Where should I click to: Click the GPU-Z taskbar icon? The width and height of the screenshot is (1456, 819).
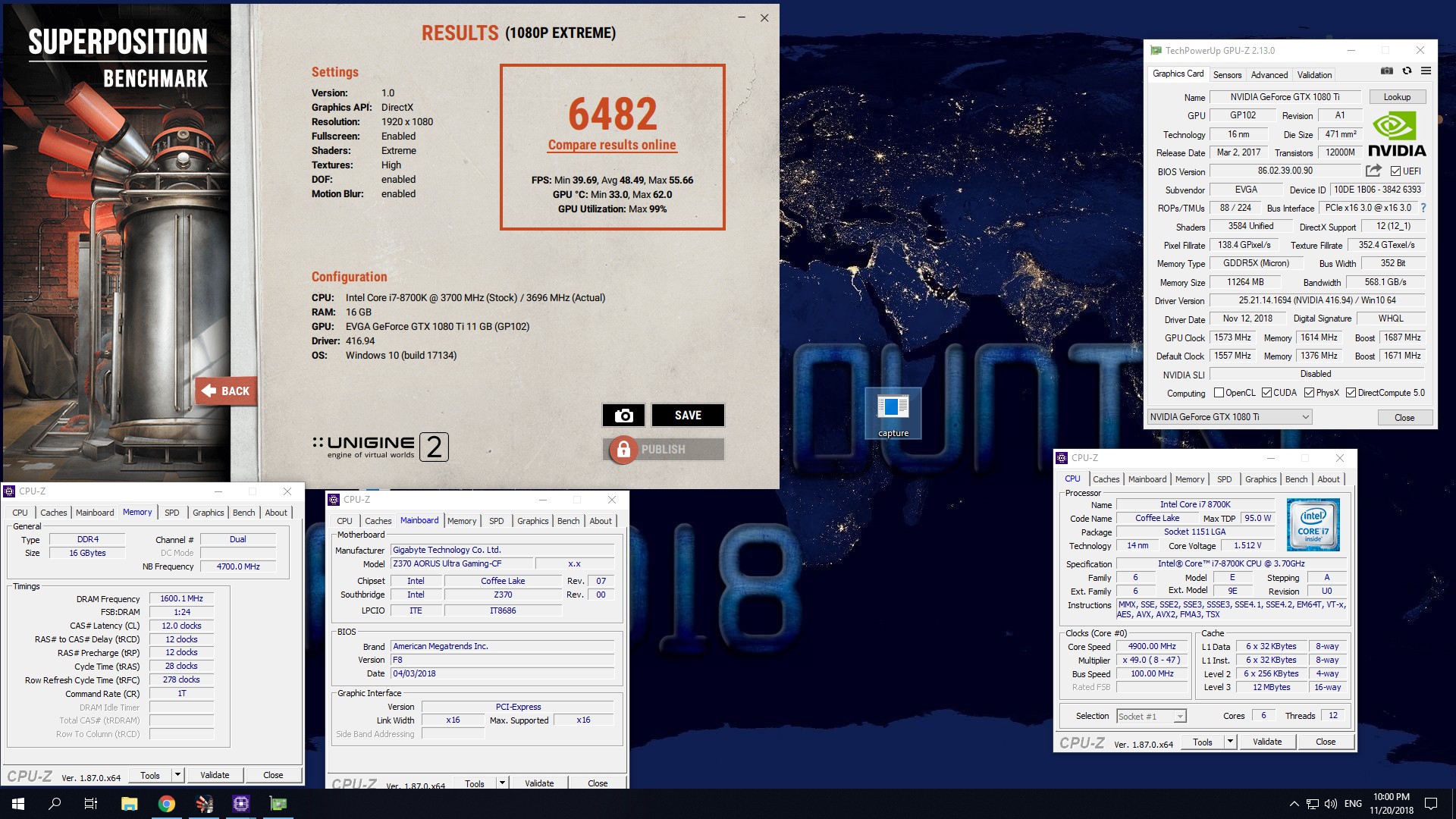pos(278,804)
